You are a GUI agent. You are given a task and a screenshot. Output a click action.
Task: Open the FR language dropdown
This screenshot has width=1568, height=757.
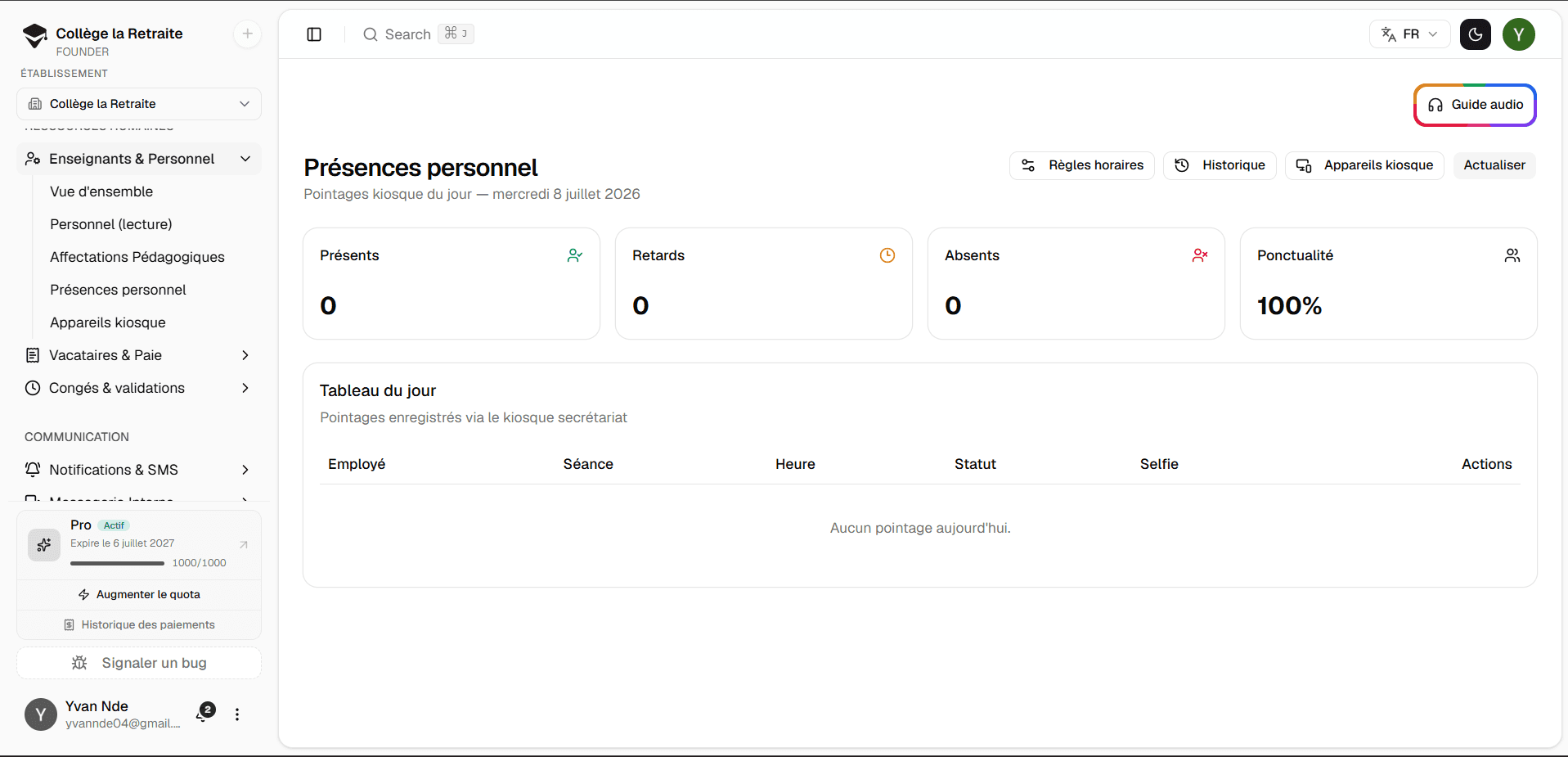[1409, 34]
